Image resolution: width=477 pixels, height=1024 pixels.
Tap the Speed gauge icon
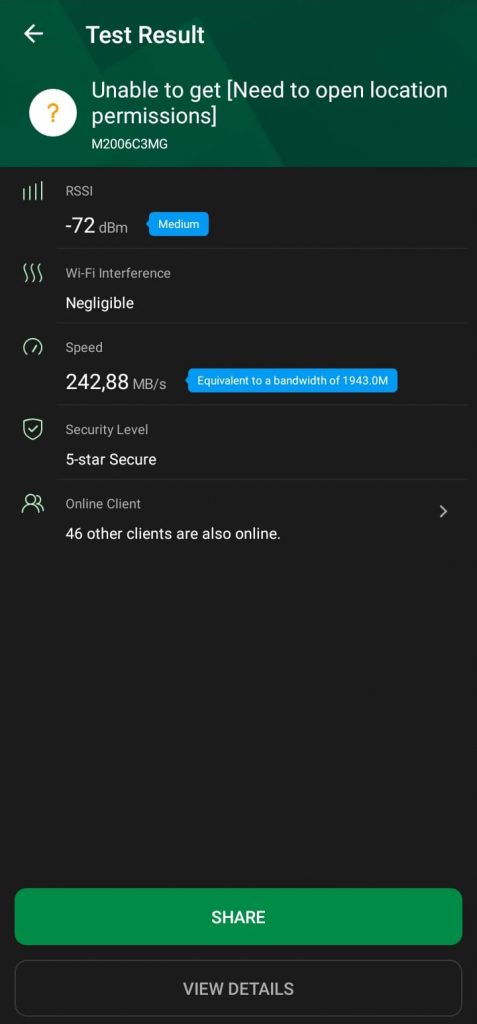point(33,347)
